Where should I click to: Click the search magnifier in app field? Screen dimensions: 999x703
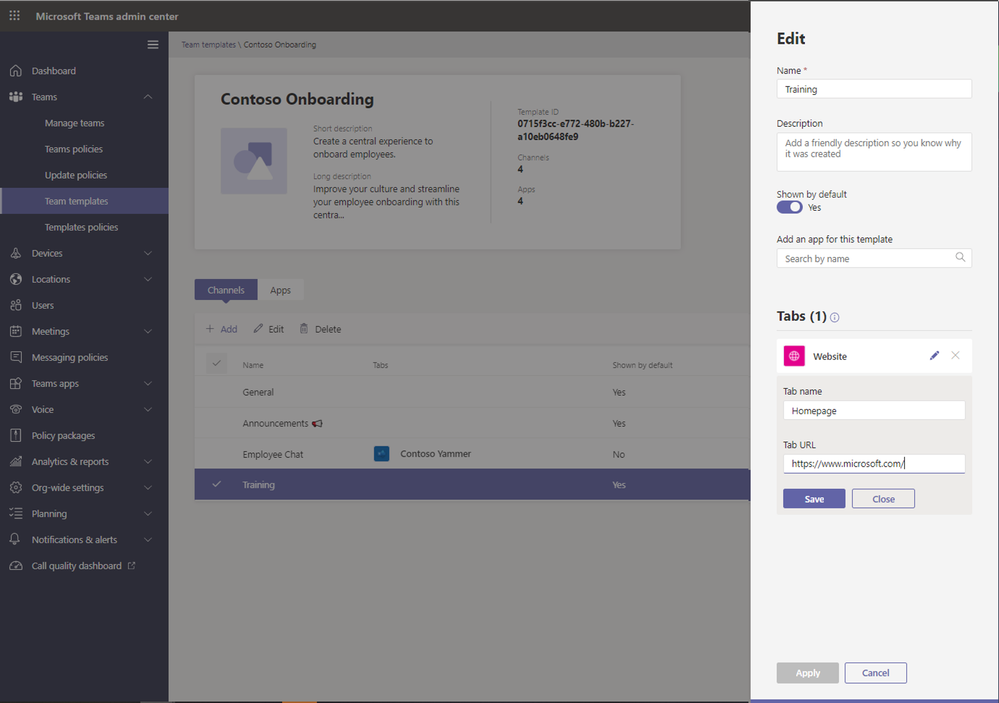point(960,257)
